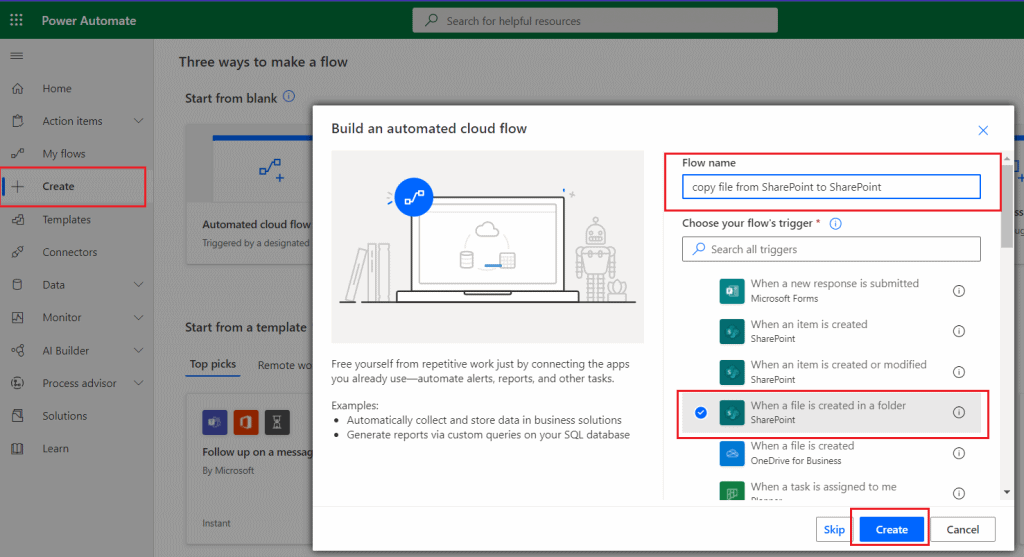Click the Microsoft Forms trigger icon
The width and height of the screenshot is (1024, 557).
pyautogui.click(x=731, y=291)
